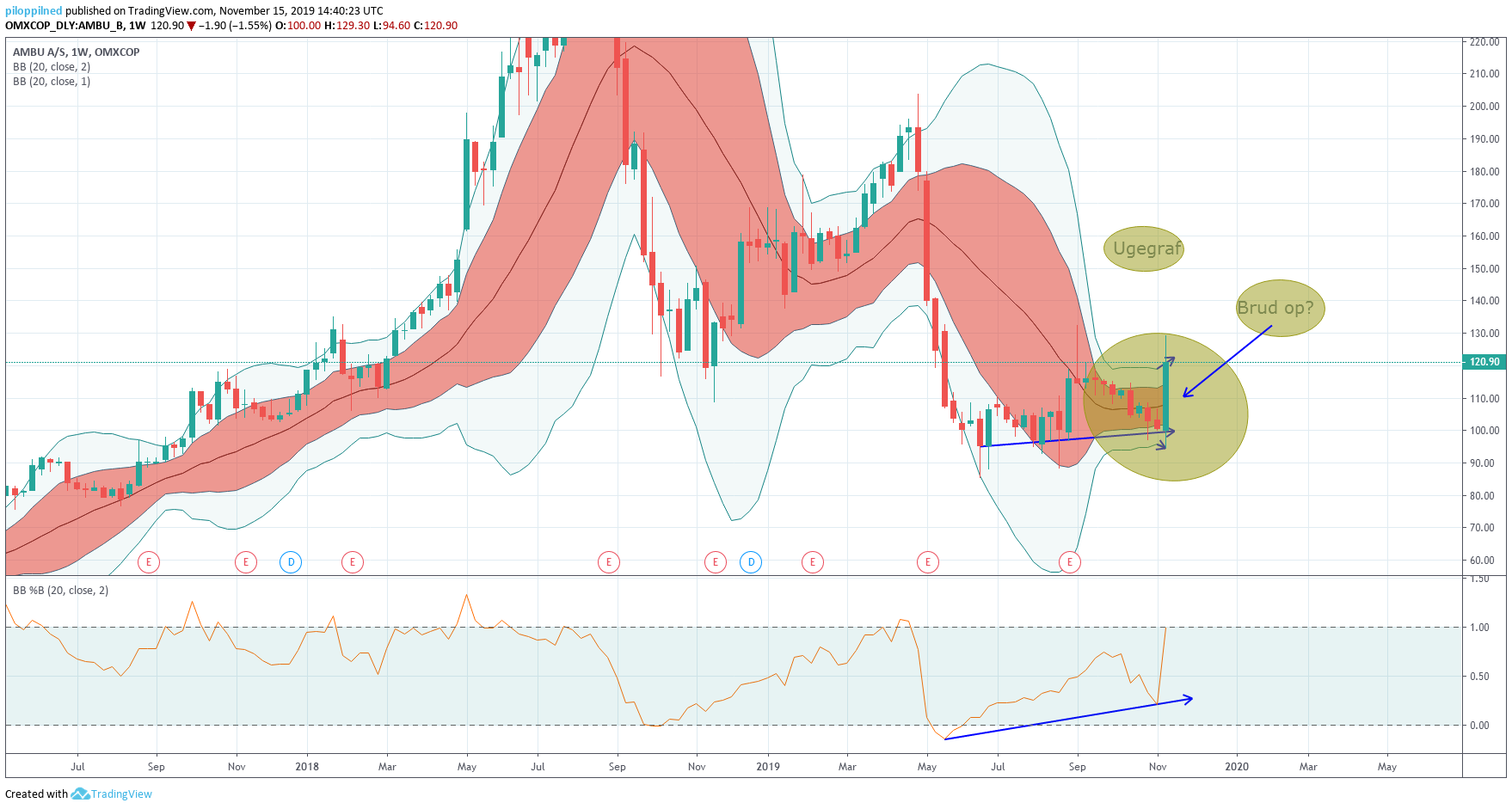Click the BB %B (20, close, 2) indicator label

[x=61, y=590]
